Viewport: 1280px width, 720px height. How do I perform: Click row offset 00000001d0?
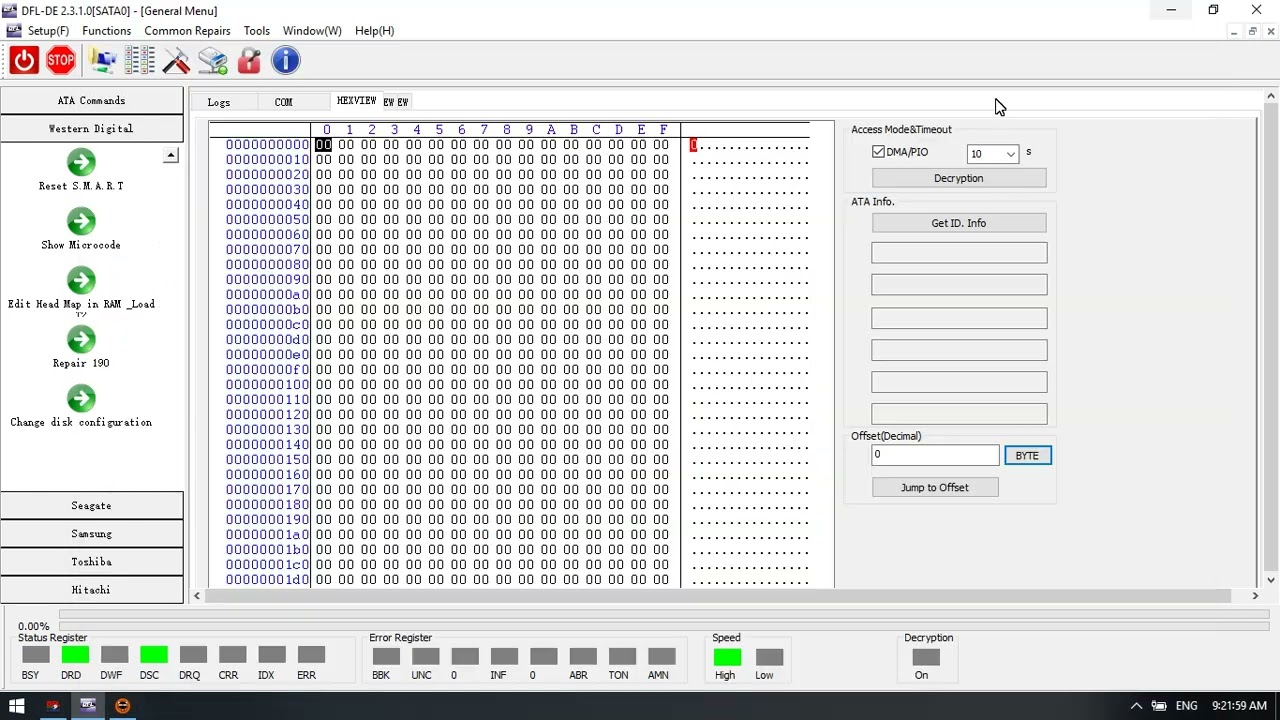point(267,580)
